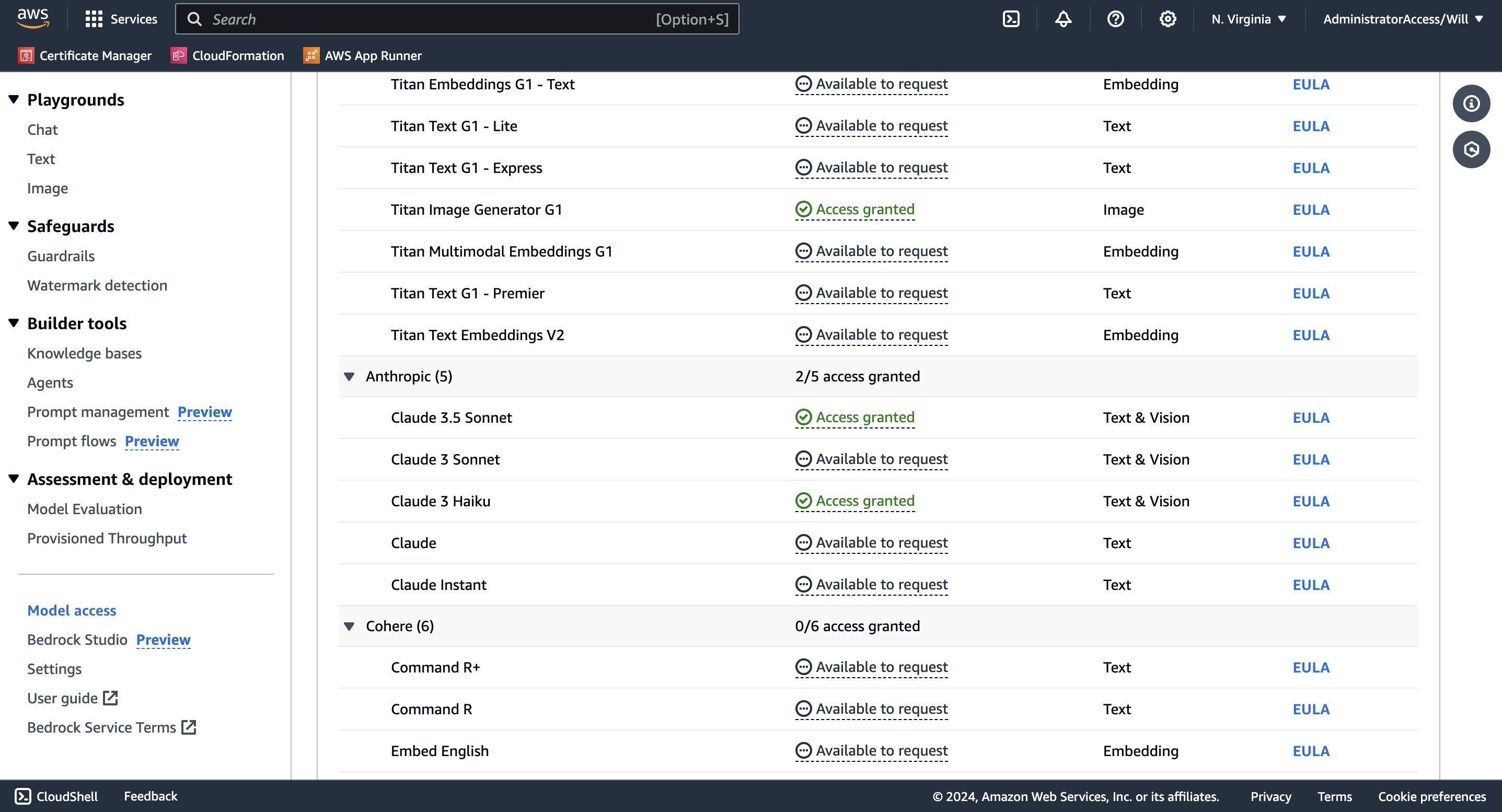
Task: Open the AdministratorAccess/Will account menu
Action: (x=1403, y=19)
